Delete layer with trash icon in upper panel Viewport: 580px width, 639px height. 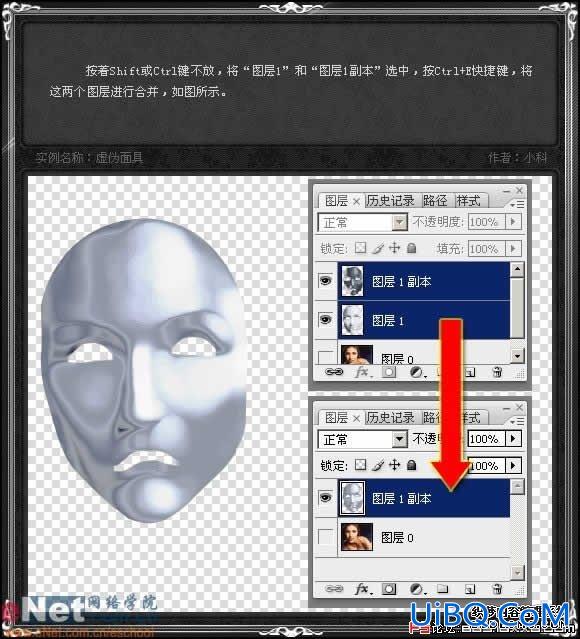(x=497, y=372)
